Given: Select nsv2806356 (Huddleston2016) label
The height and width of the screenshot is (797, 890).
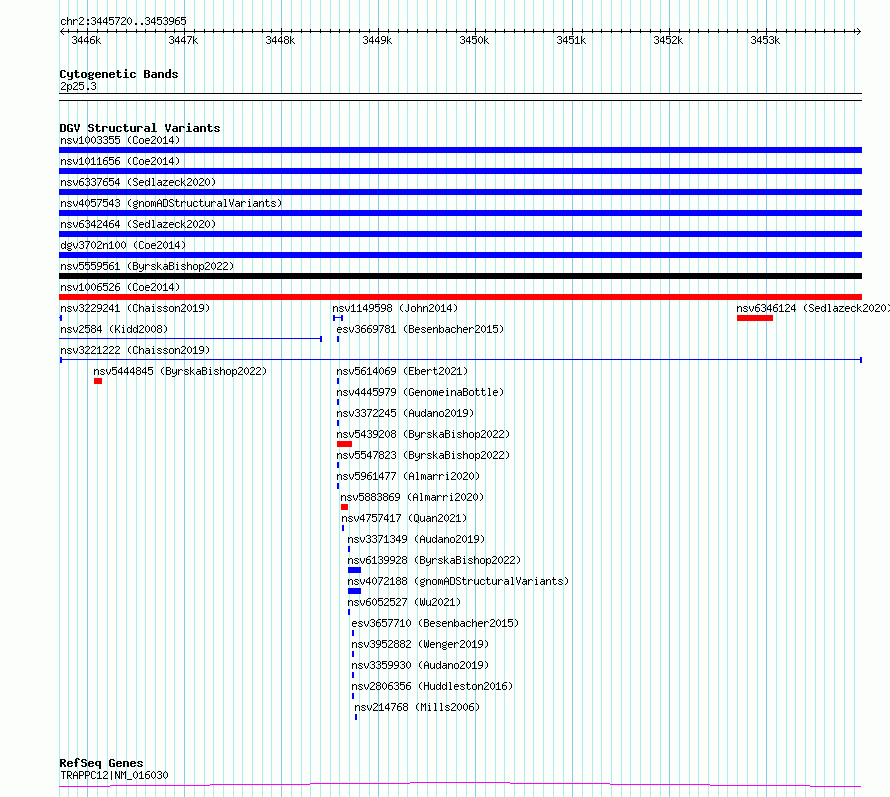Looking at the screenshot, I should [433, 686].
